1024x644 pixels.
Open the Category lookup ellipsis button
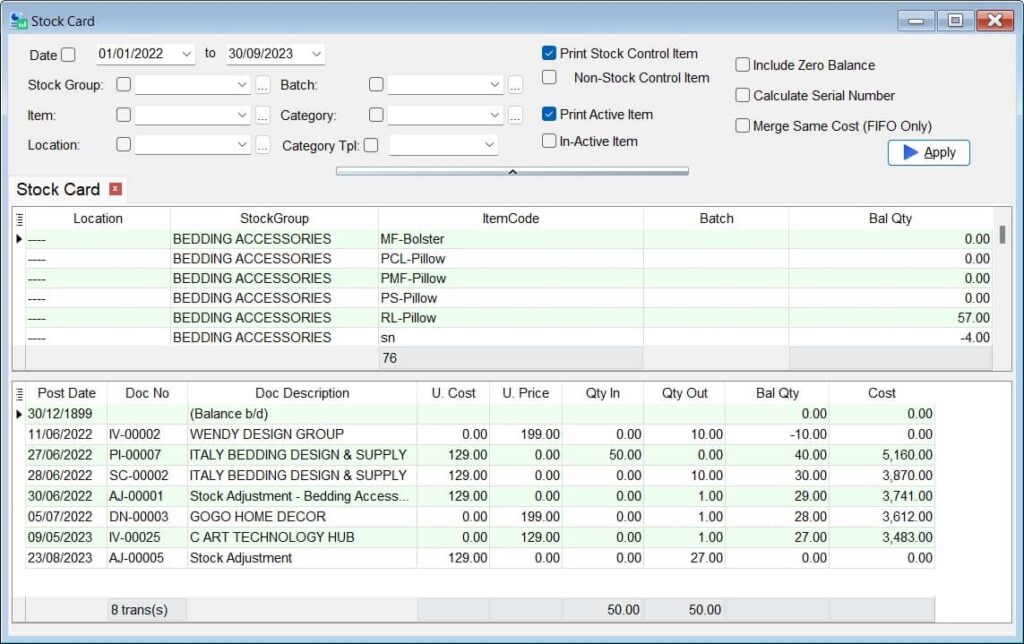click(514, 114)
